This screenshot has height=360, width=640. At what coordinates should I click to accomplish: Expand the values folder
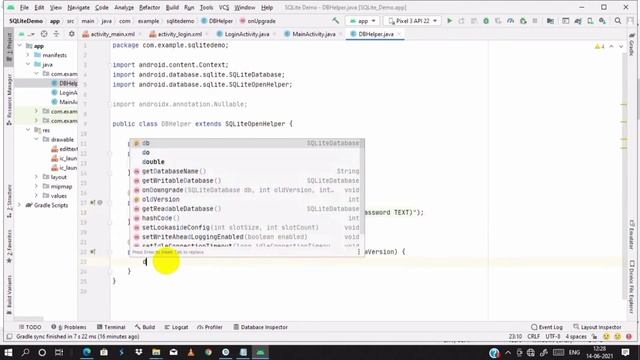[x=36, y=196]
